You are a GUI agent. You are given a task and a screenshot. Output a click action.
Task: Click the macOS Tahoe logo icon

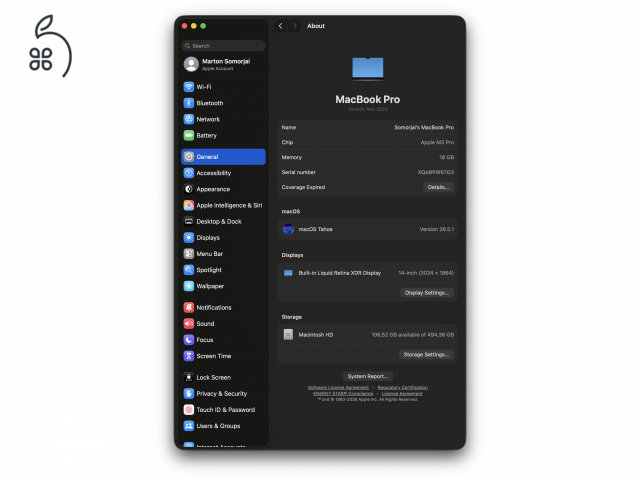click(x=288, y=229)
